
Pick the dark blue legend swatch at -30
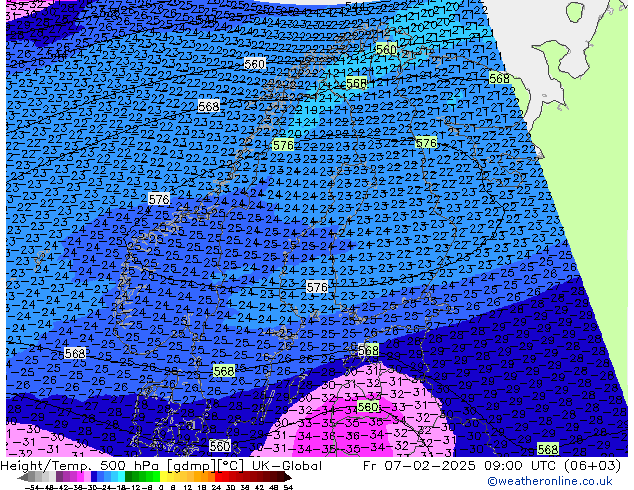[94, 477]
